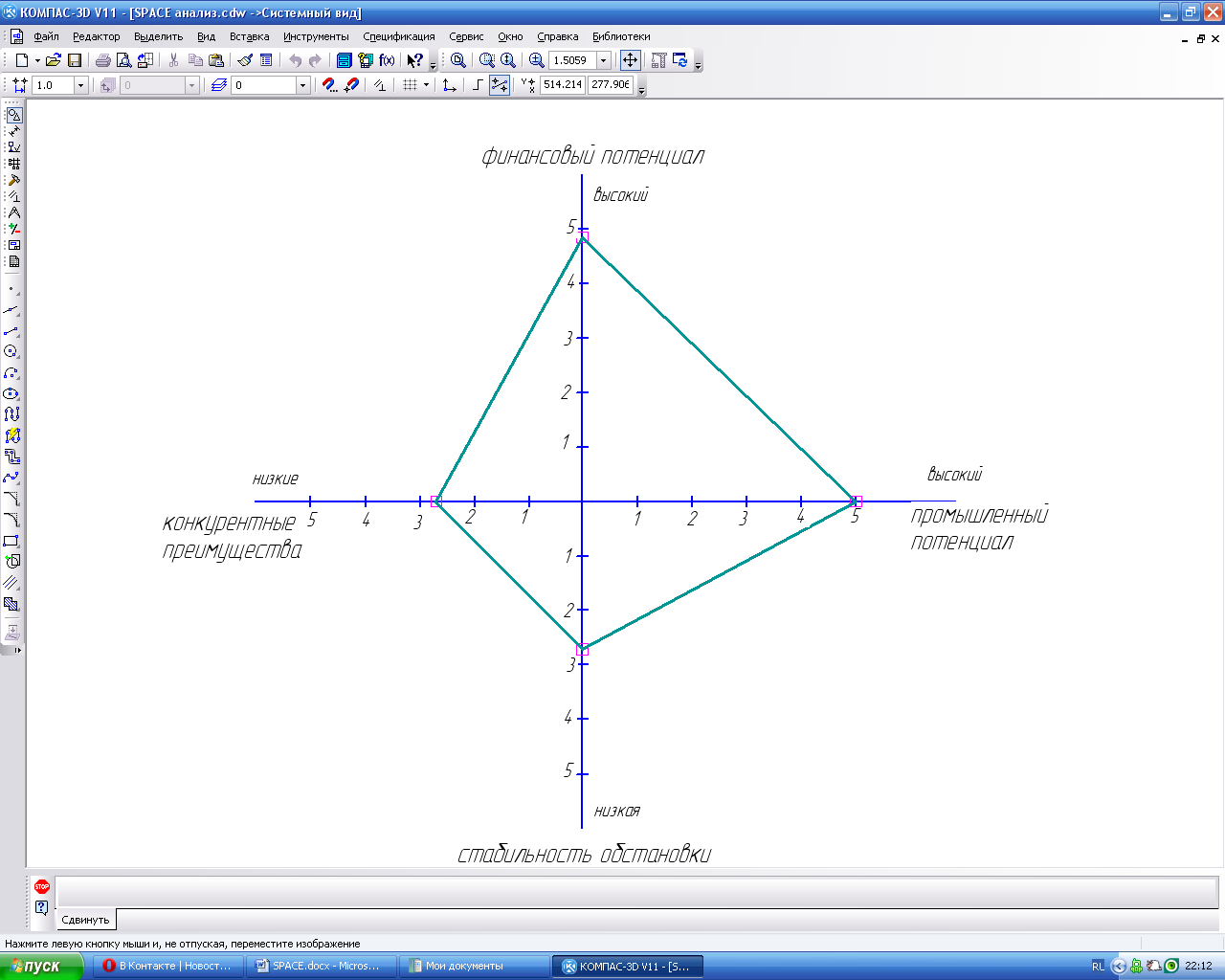
Task: Select the Circle drawing tool
Action: click(x=11, y=352)
